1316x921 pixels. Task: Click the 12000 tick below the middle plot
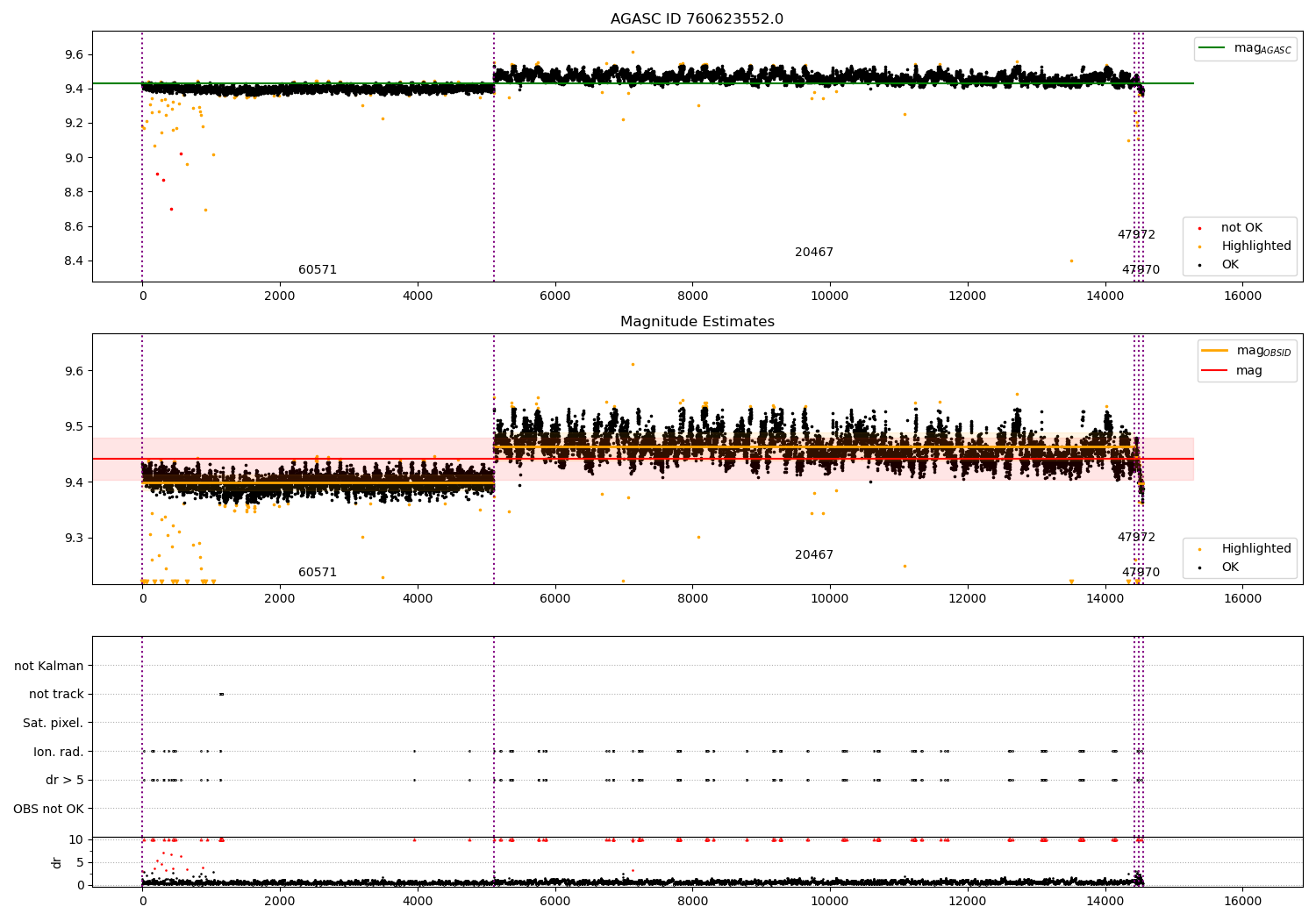click(x=968, y=598)
